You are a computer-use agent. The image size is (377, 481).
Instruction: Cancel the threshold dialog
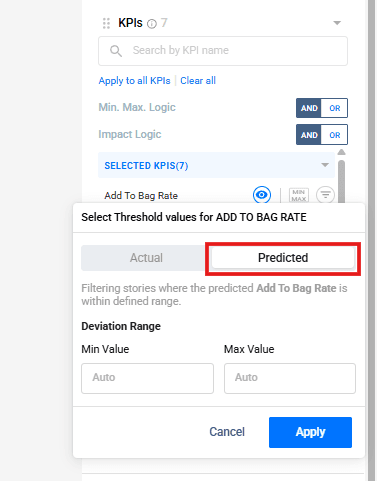(x=227, y=432)
